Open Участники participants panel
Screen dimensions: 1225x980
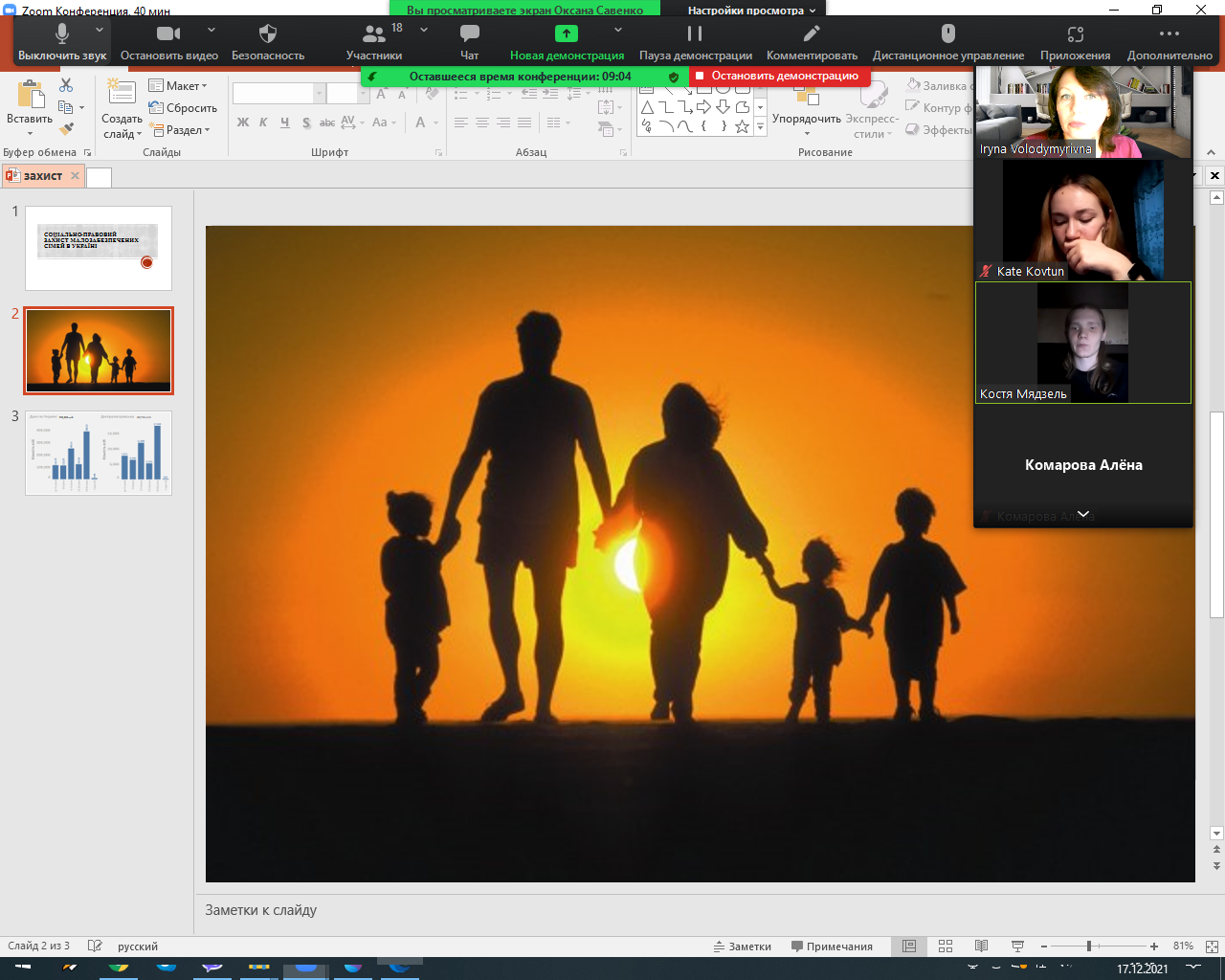point(374,43)
